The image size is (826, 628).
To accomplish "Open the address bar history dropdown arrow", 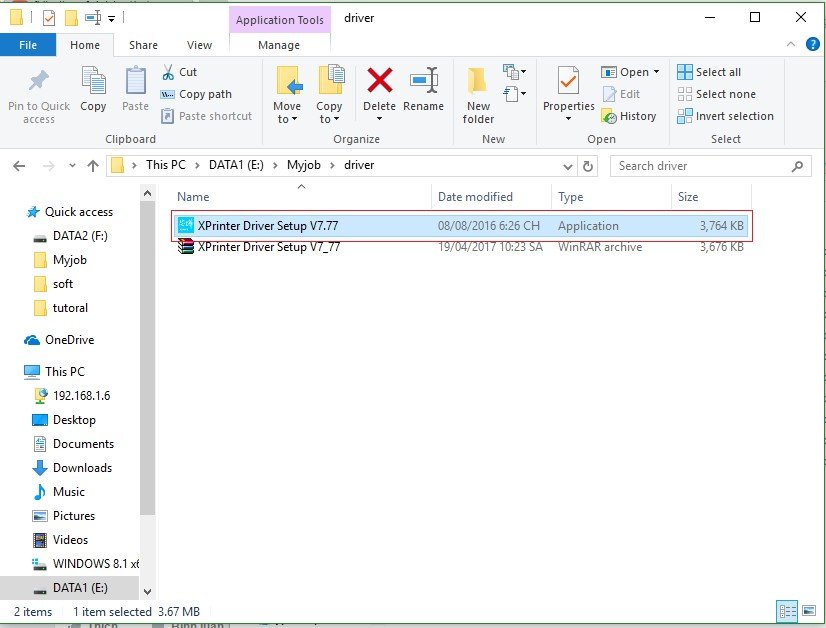I will coord(568,165).
